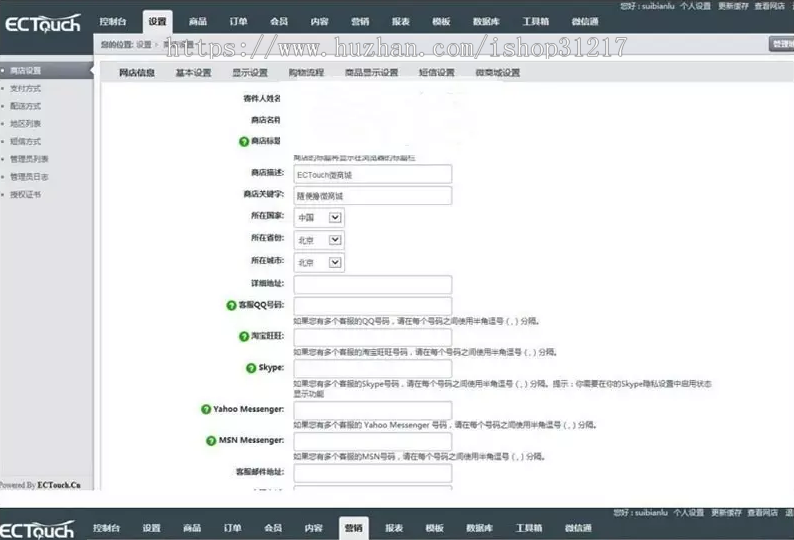The width and height of the screenshot is (794, 540).
Task: Click the 商店关键字 input field
Action: tap(373, 196)
